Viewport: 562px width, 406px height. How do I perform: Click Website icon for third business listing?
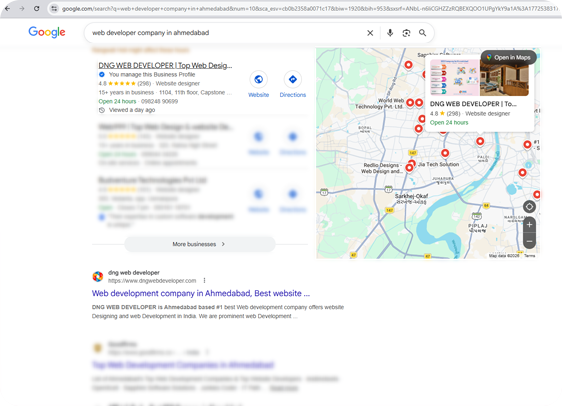258,194
